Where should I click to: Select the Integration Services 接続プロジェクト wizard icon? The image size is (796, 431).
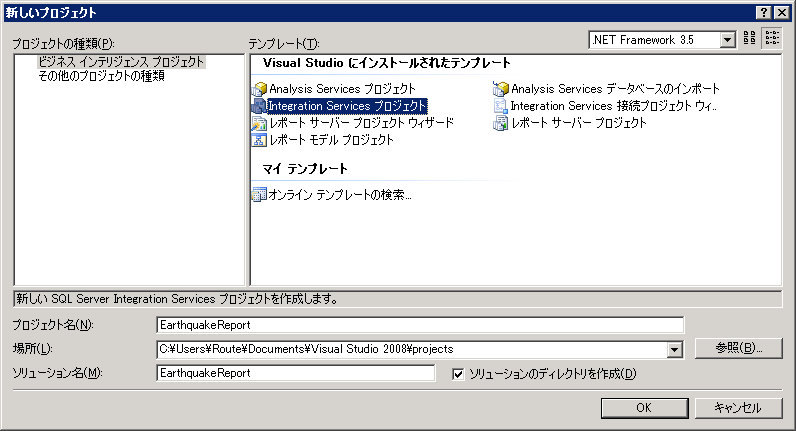[501, 106]
